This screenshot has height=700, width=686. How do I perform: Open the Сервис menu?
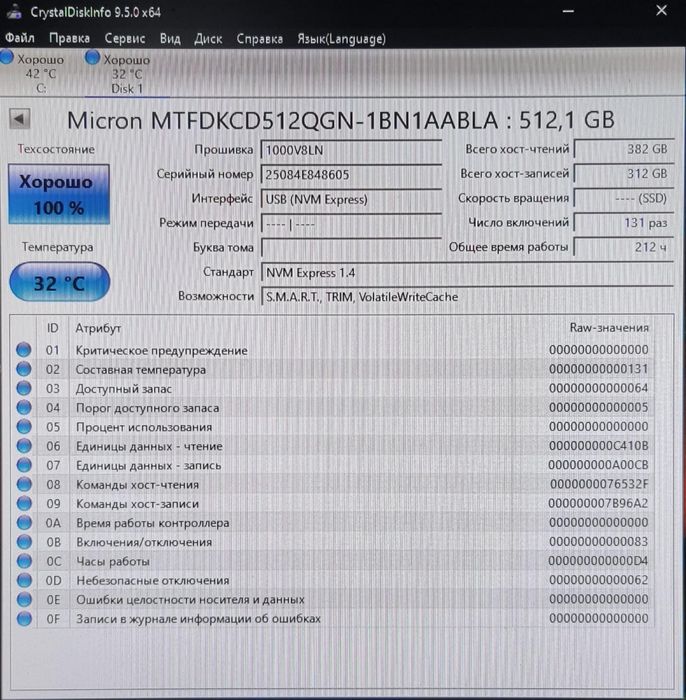click(125, 38)
